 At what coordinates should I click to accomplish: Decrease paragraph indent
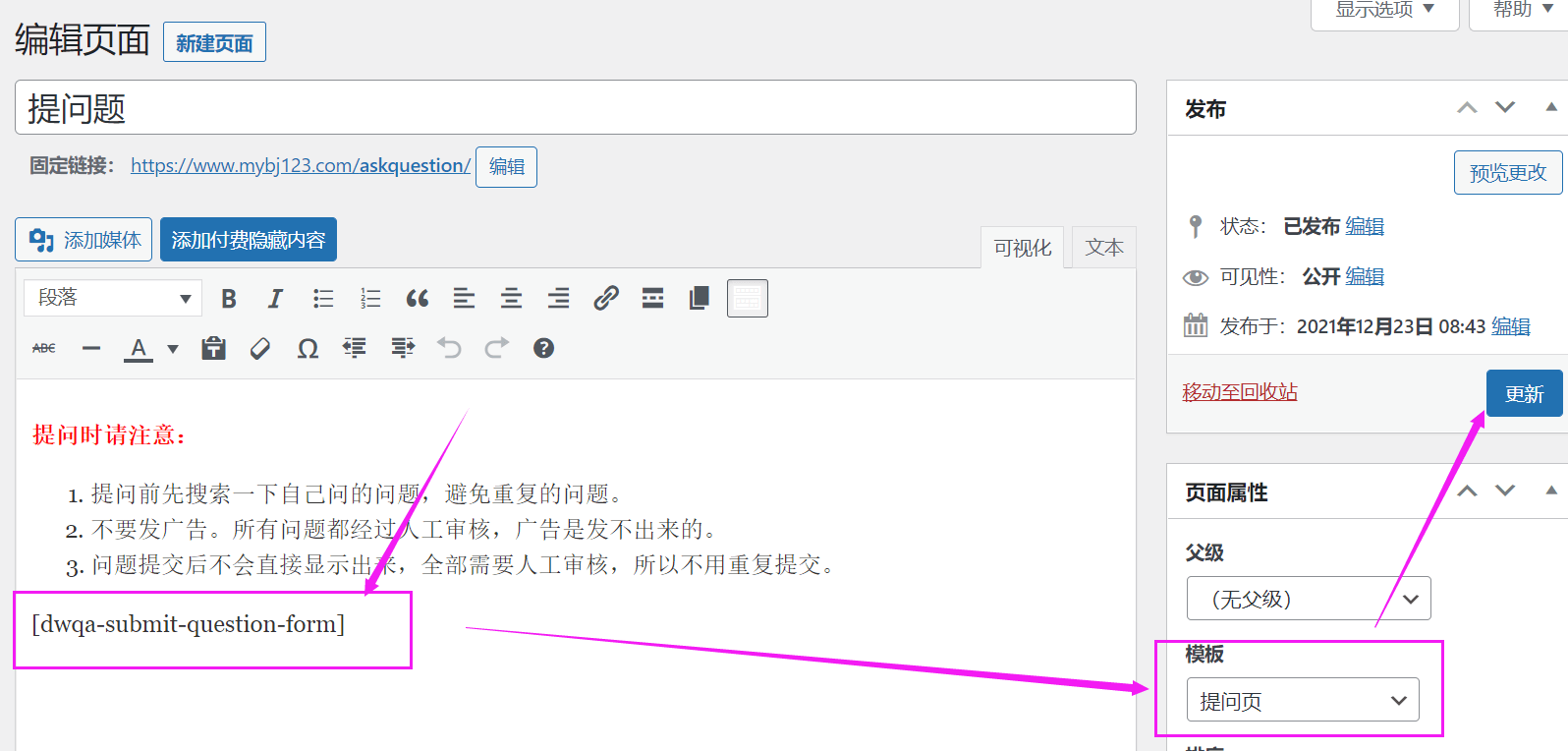[x=355, y=348]
